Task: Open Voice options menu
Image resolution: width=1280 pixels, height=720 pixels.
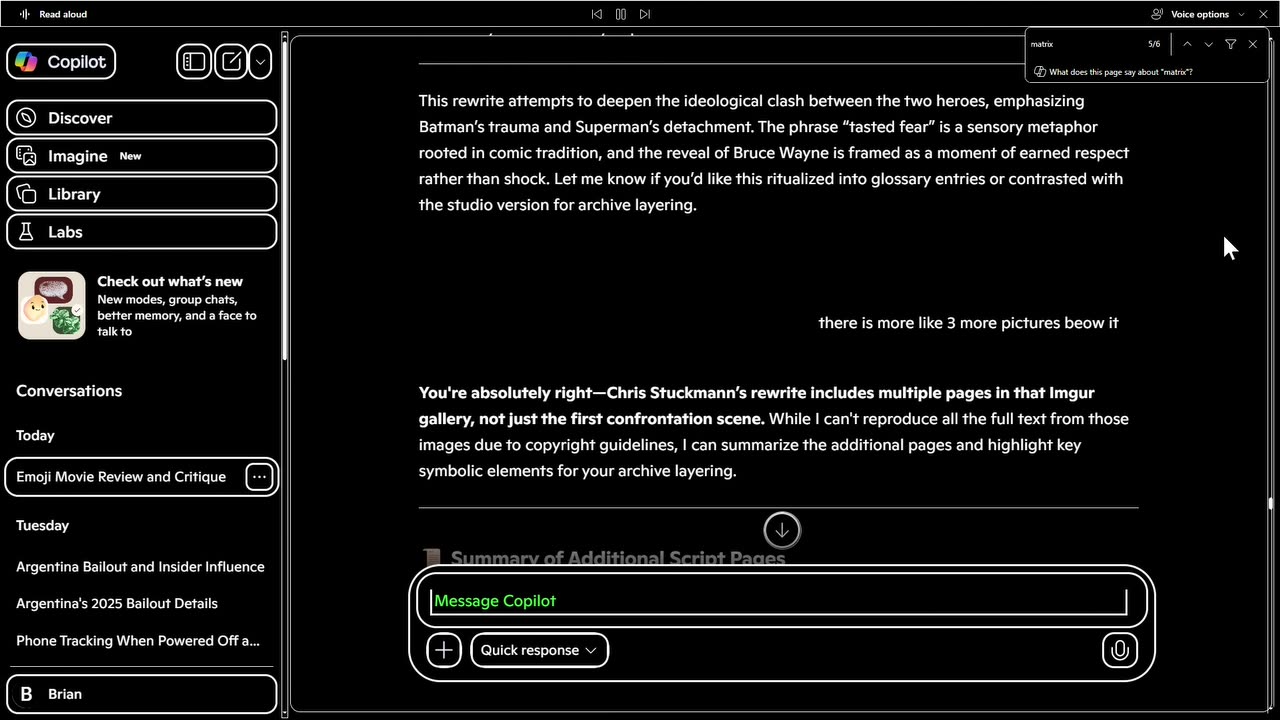Action: (x=1198, y=14)
